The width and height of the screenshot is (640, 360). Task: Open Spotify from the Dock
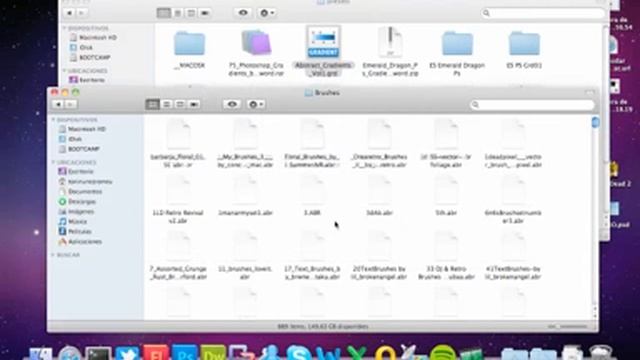[443, 353]
